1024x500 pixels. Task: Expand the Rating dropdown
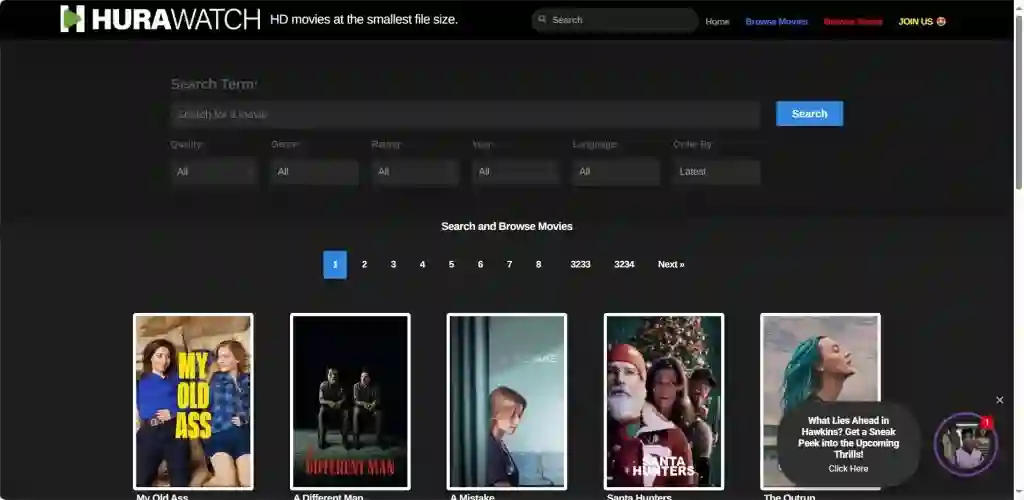pos(415,172)
